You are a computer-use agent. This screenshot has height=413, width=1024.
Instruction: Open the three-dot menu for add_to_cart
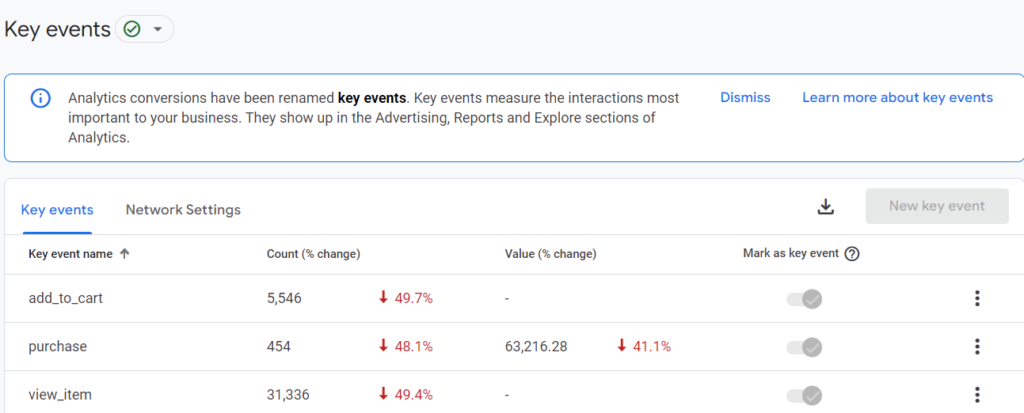pyautogui.click(x=977, y=298)
